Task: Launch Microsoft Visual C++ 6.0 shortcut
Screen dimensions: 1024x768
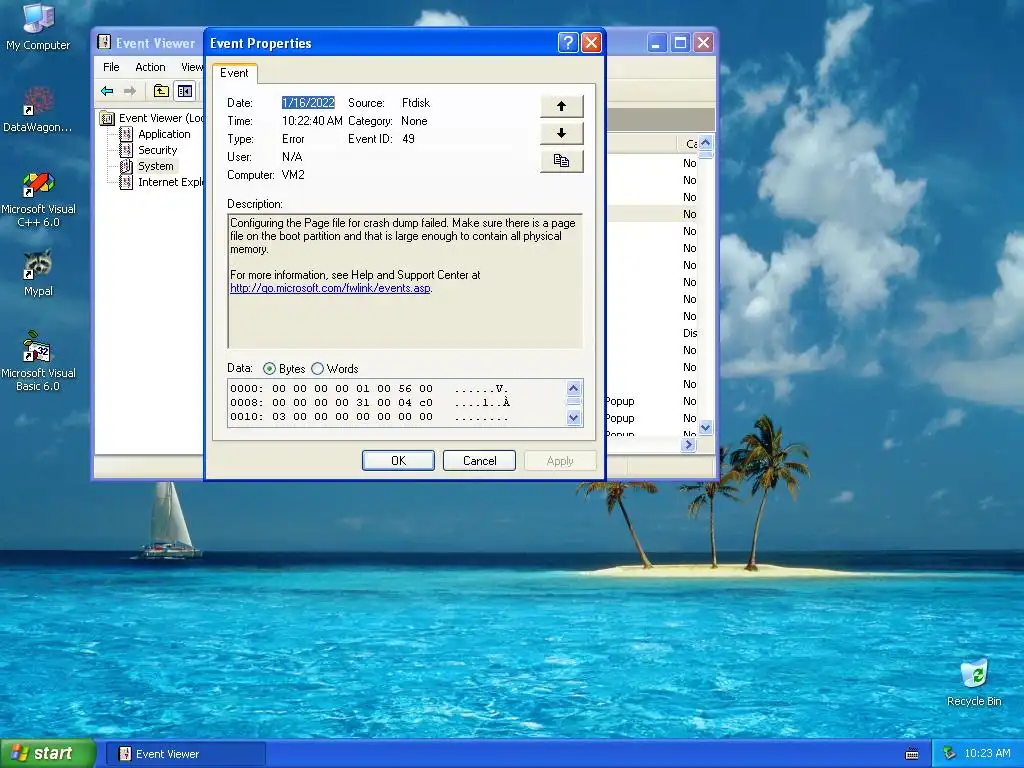Action: (x=38, y=199)
